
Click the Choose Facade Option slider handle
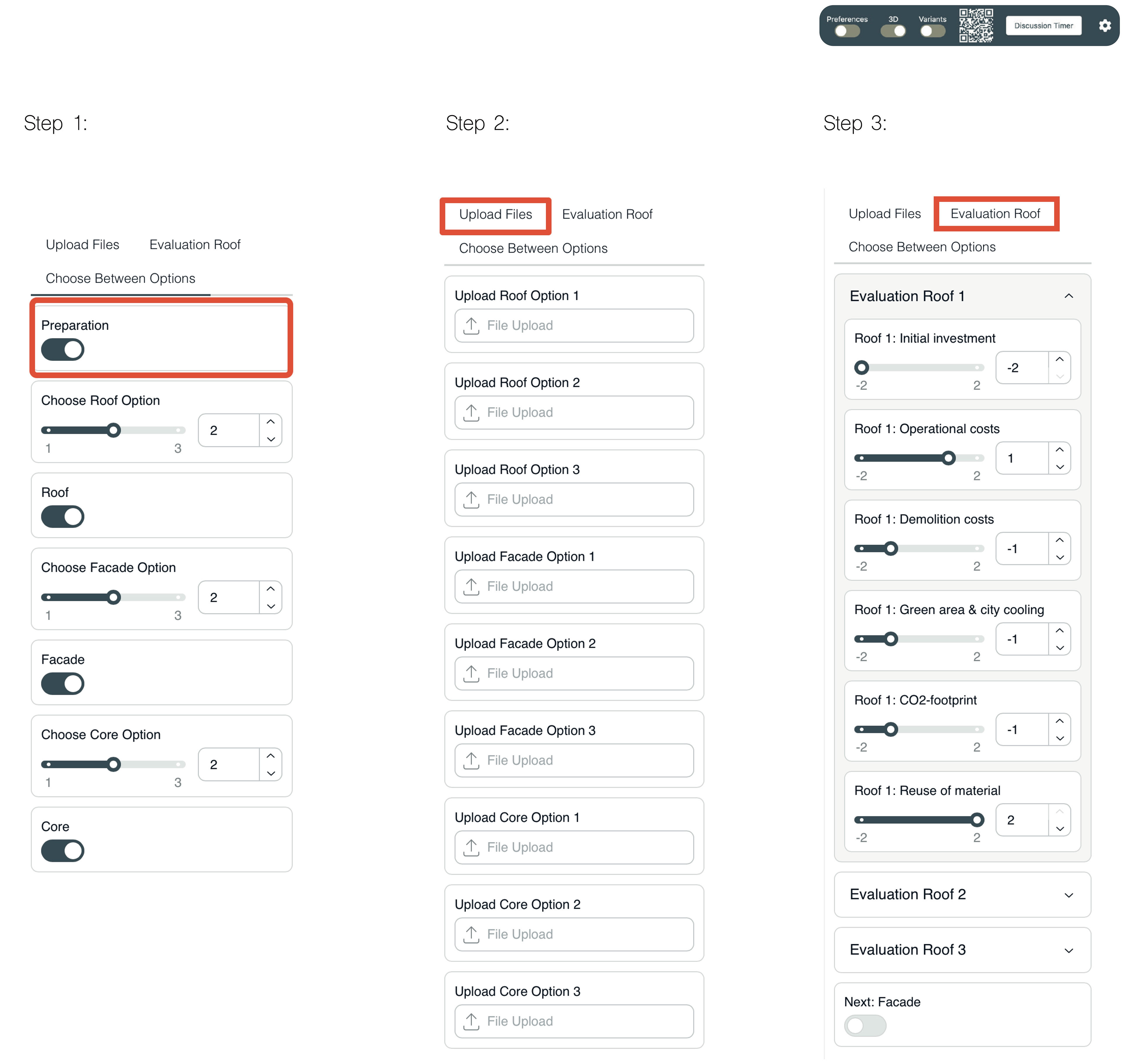coord(113,597)
